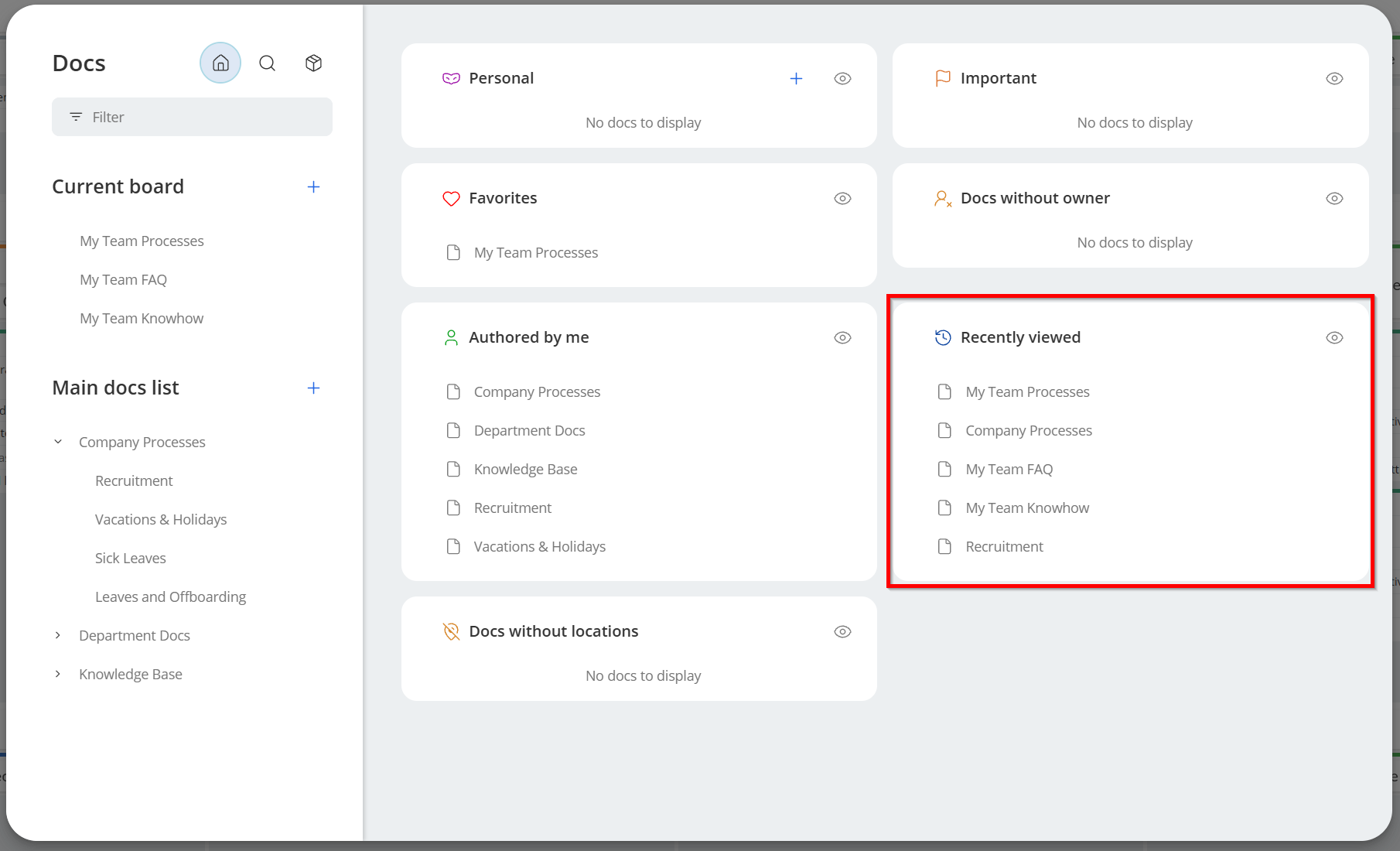Viewport: 1400px width, 851px height.
Task: Open Knowledge Base under Authored by me
Action: pos(525,470)
